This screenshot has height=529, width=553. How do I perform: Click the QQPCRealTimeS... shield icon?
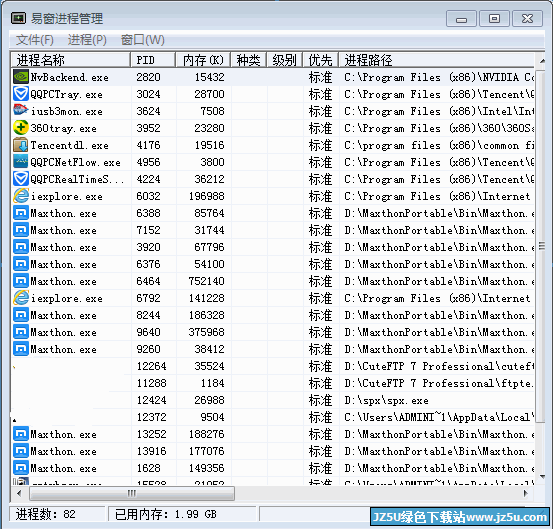(21, 179)
